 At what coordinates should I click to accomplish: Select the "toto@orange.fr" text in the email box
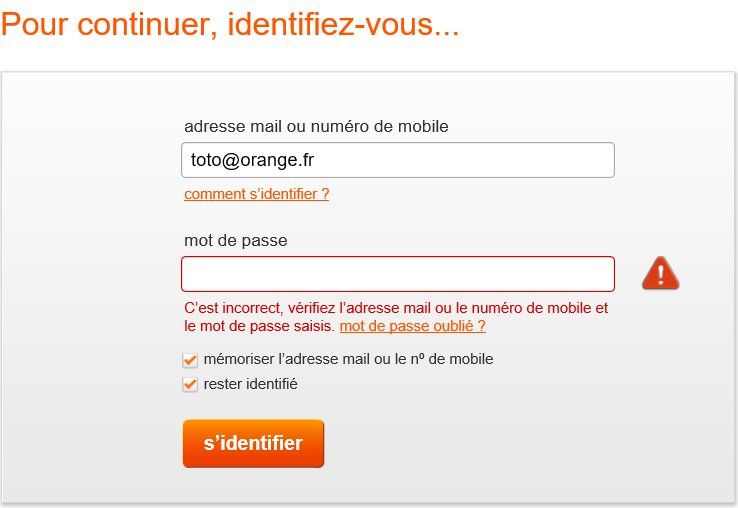[x=252, y=160]
